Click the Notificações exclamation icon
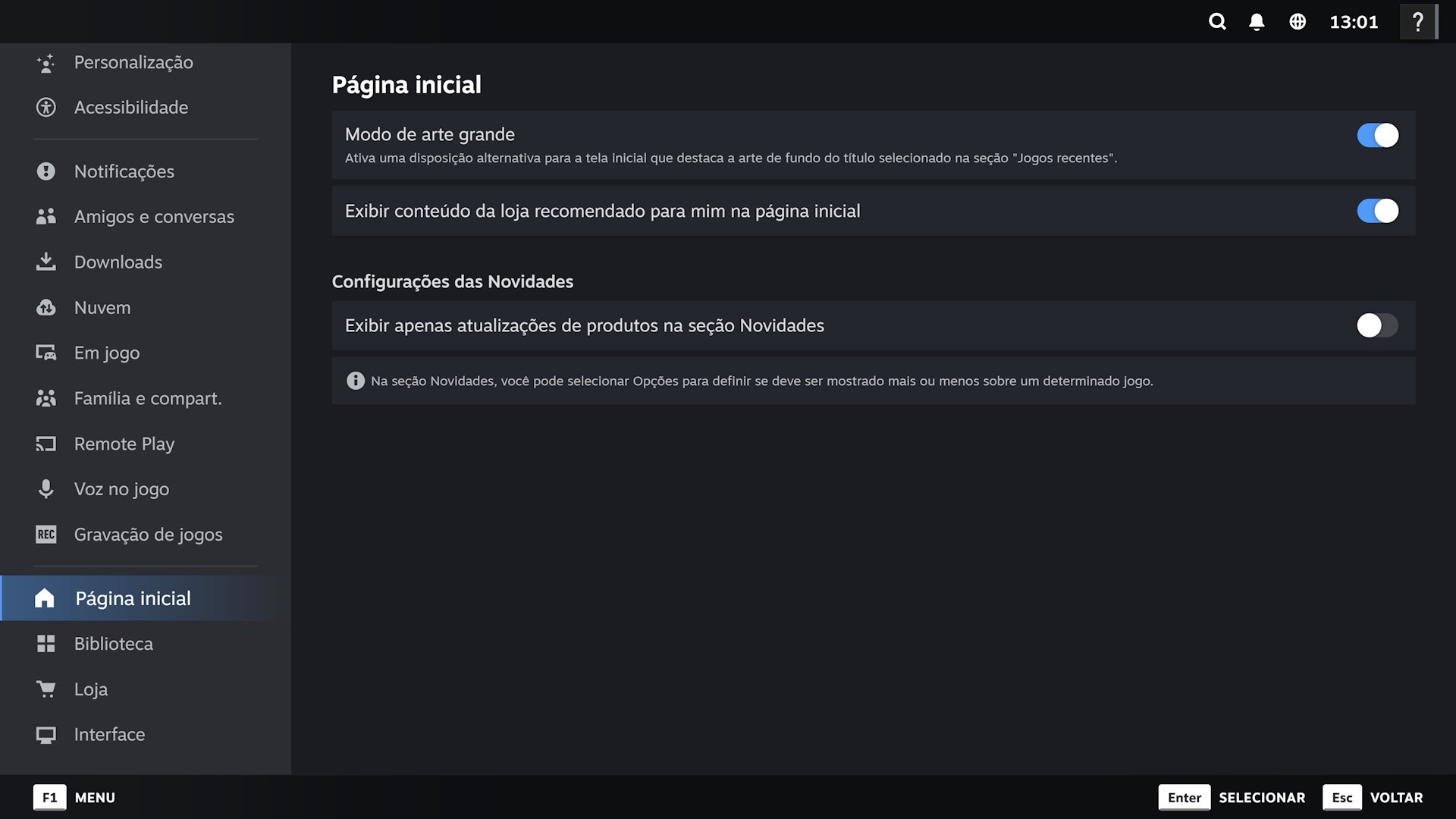The image size is (1456, 819). point(45,171)
